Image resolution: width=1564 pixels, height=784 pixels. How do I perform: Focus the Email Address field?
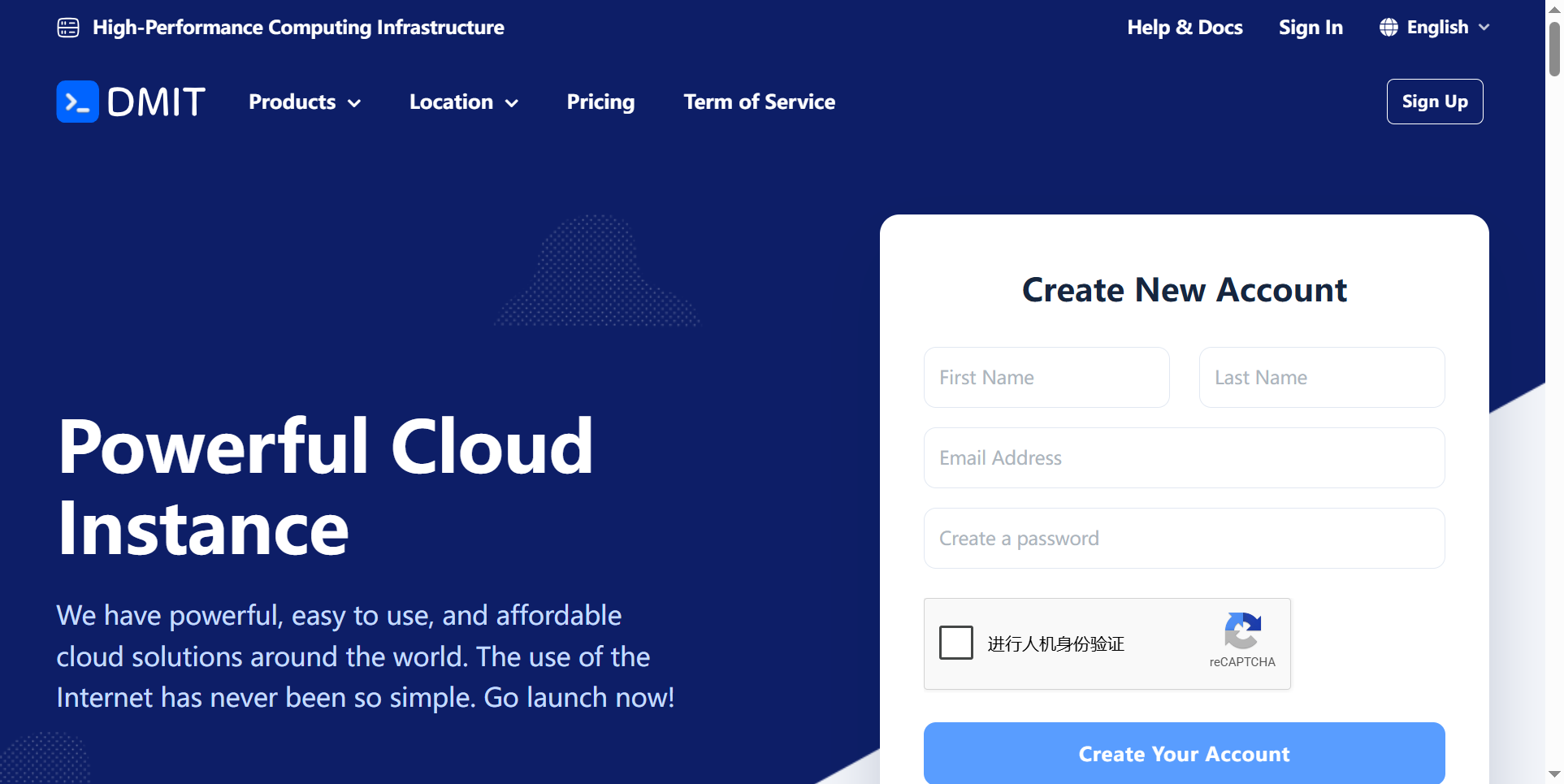click(x=1184, y=458)
